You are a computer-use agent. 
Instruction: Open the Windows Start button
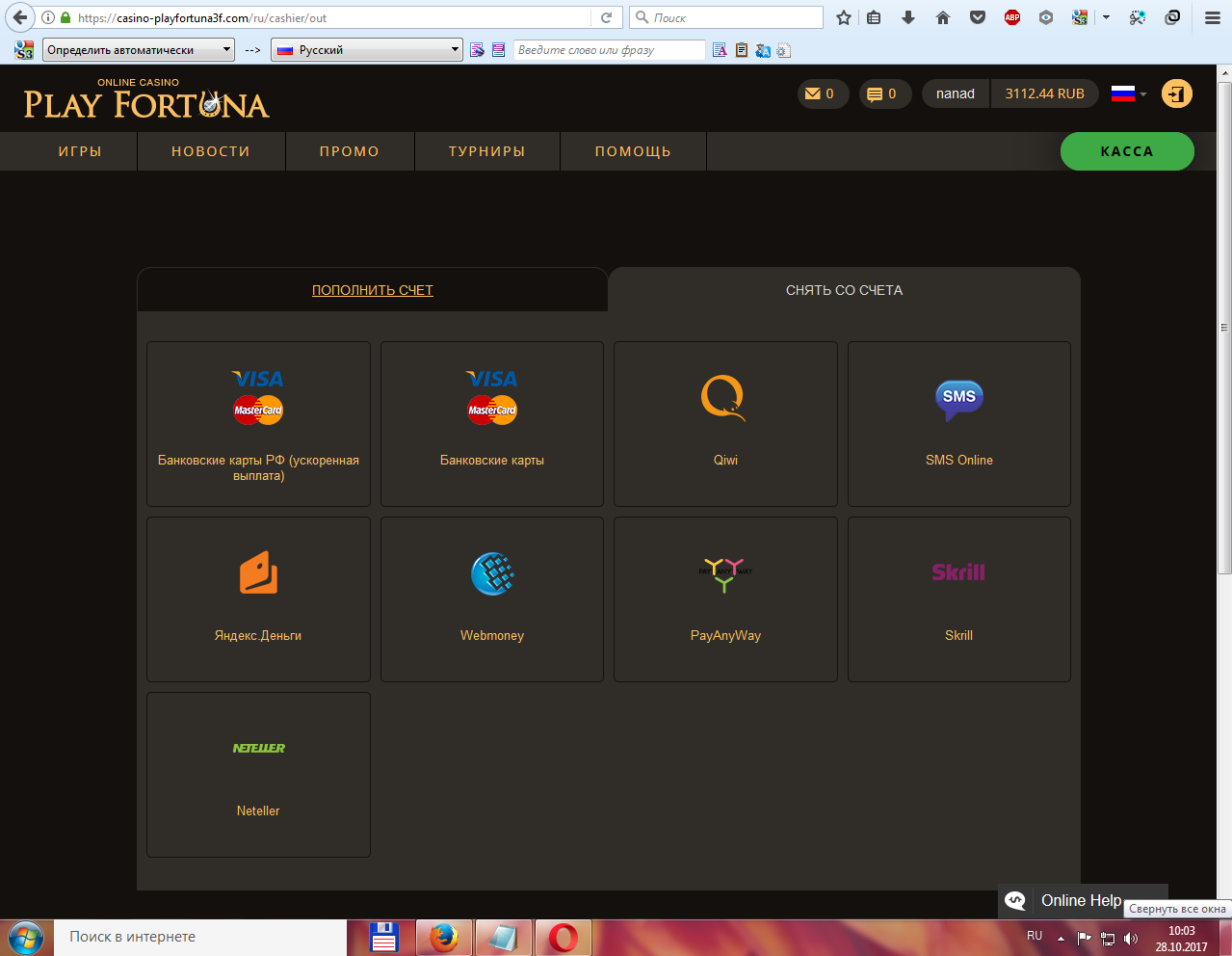pyautogui.click(x=25, y=937)
